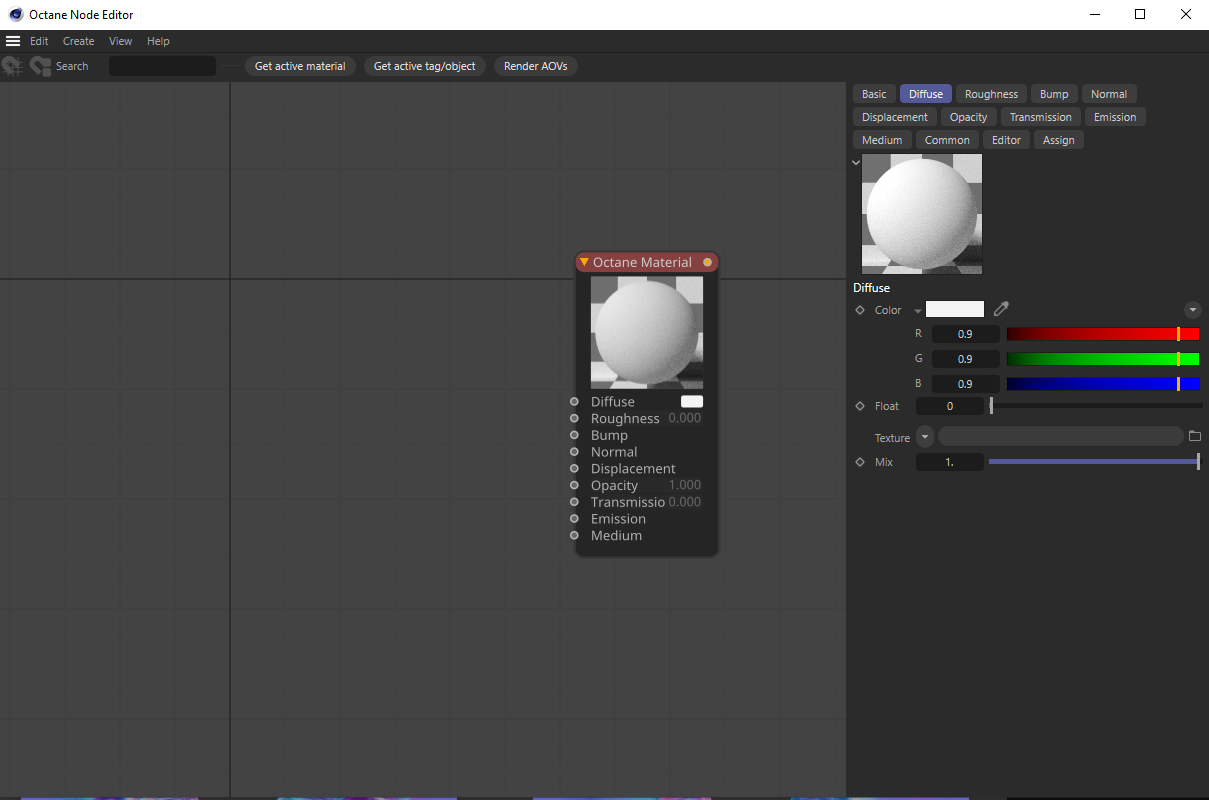Screen dimensions: 1209x800
Task: Click the Render AOVs button
Action: pyautogui.click(x=536, y=66)
